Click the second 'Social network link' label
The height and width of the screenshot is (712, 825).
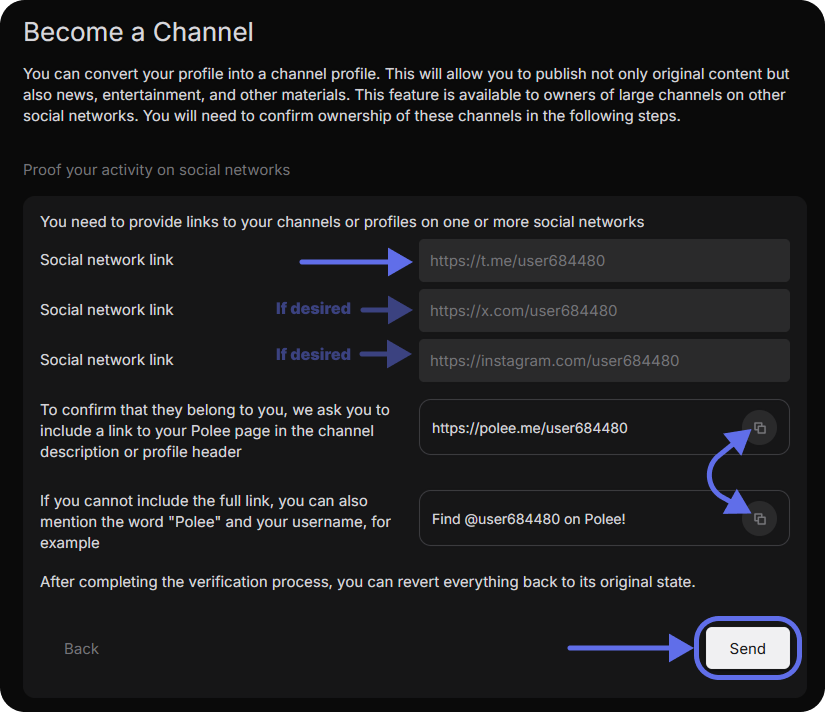(106, 310)
